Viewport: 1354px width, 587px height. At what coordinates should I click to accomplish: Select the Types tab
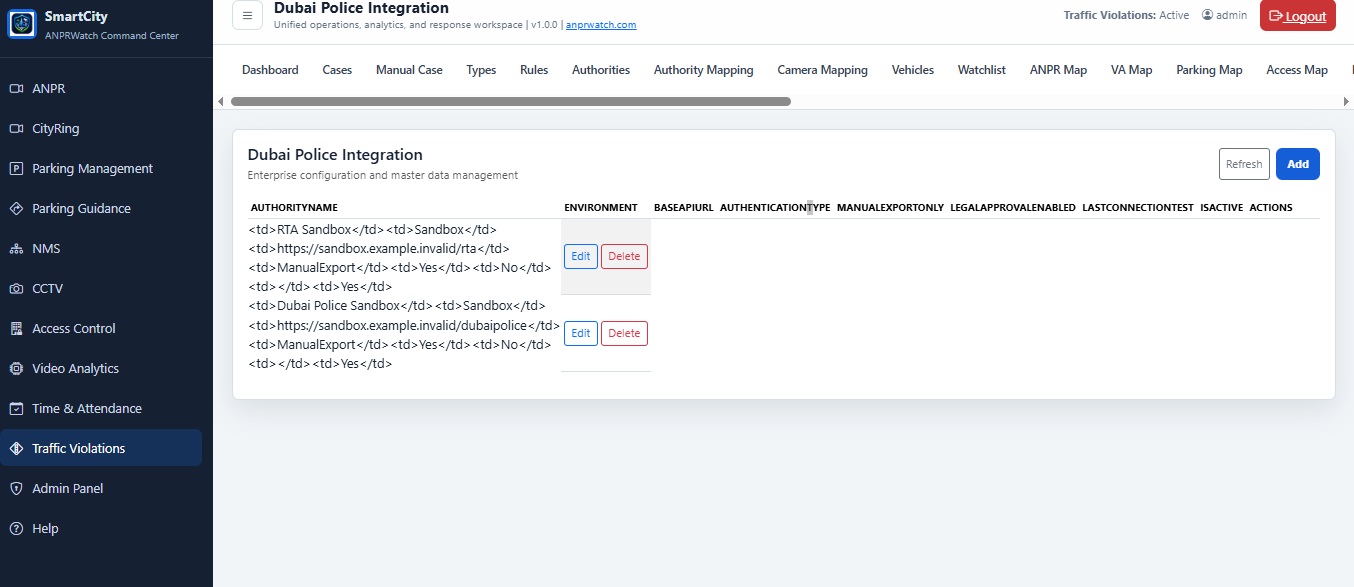tap(481, 70)
